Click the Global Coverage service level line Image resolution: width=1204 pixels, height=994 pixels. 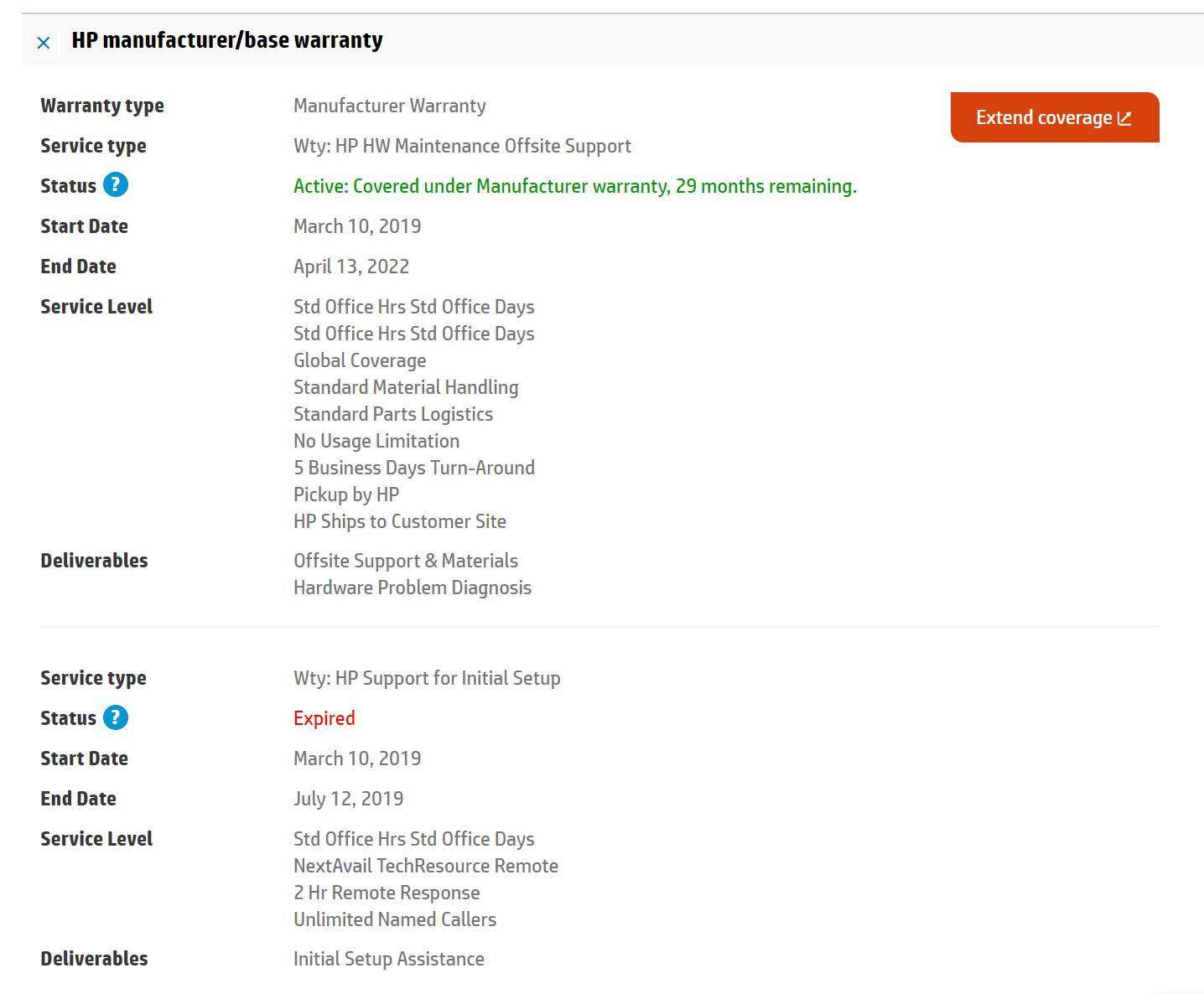[x=359, y=360]
